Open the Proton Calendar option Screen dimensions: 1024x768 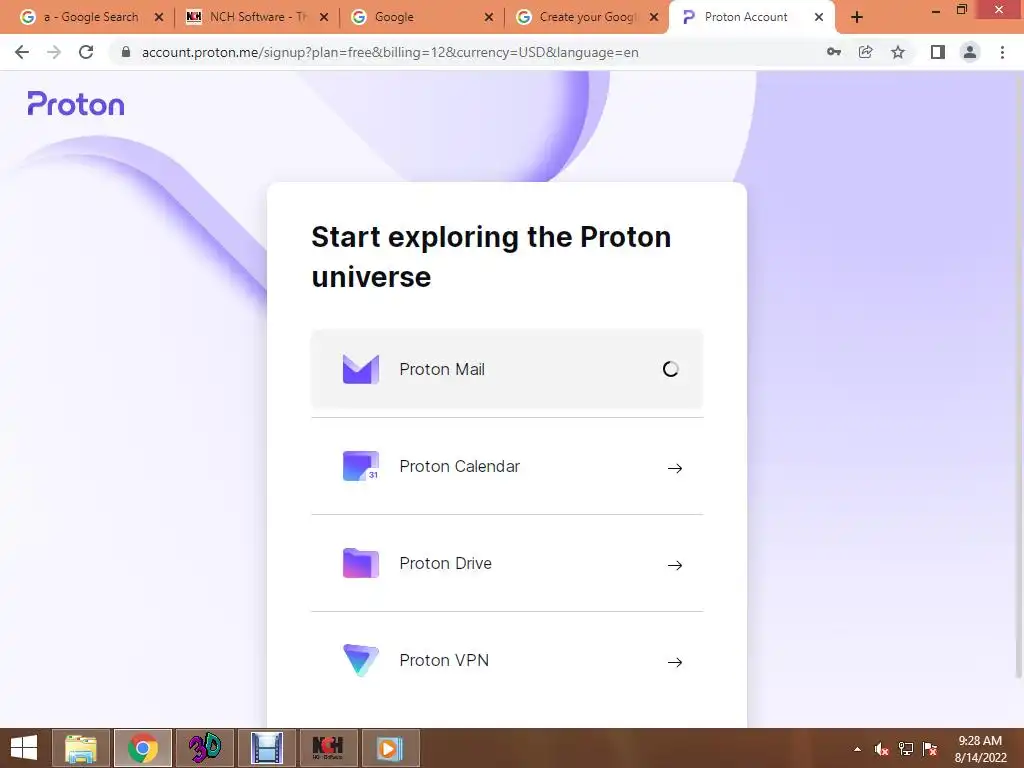coord(507,466)
